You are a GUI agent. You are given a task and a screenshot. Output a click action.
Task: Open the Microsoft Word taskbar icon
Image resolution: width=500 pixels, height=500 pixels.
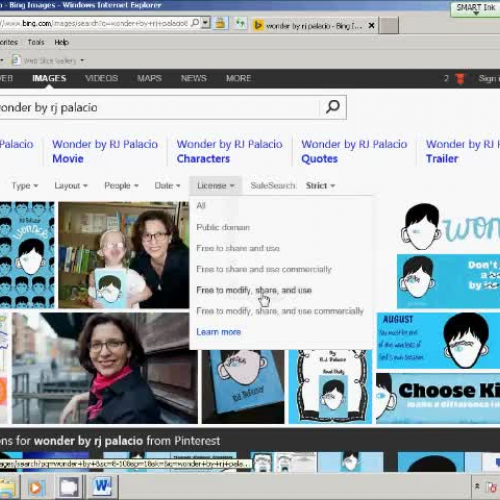(x=103, y=487)
